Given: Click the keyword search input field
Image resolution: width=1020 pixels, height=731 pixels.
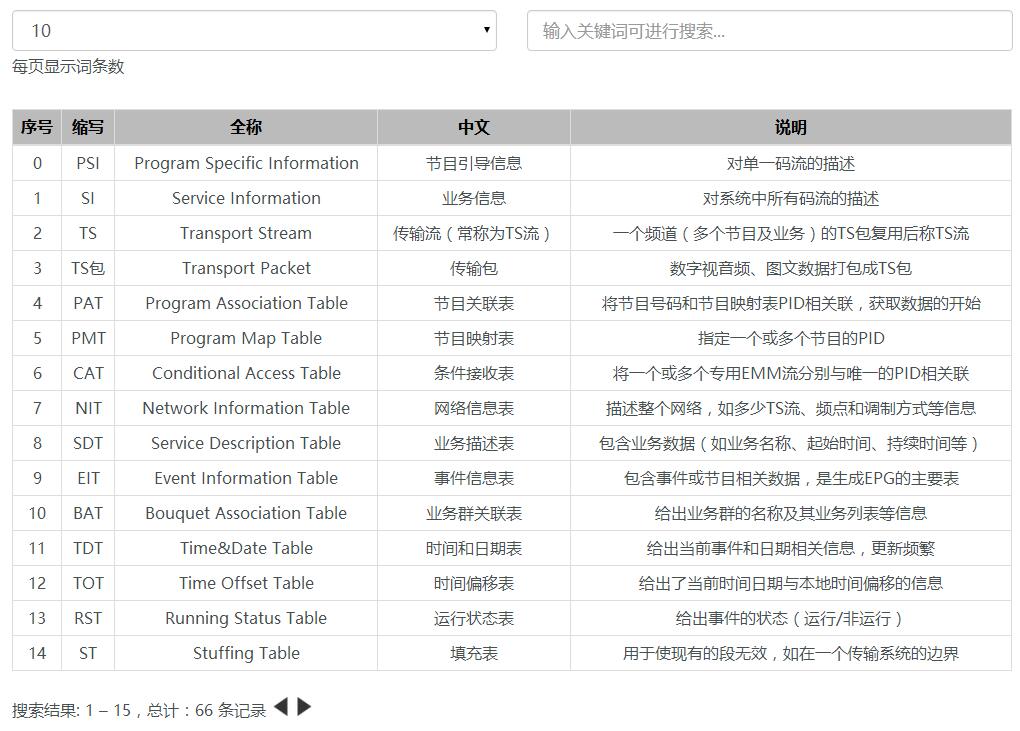Looking at the screenshot, I should (769, 31).
